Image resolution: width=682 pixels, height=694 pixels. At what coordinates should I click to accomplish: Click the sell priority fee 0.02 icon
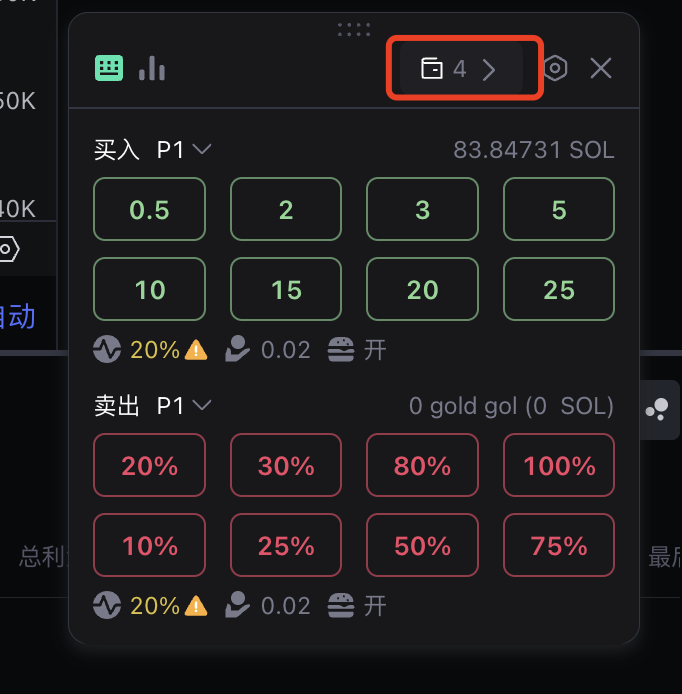[237, 605]
